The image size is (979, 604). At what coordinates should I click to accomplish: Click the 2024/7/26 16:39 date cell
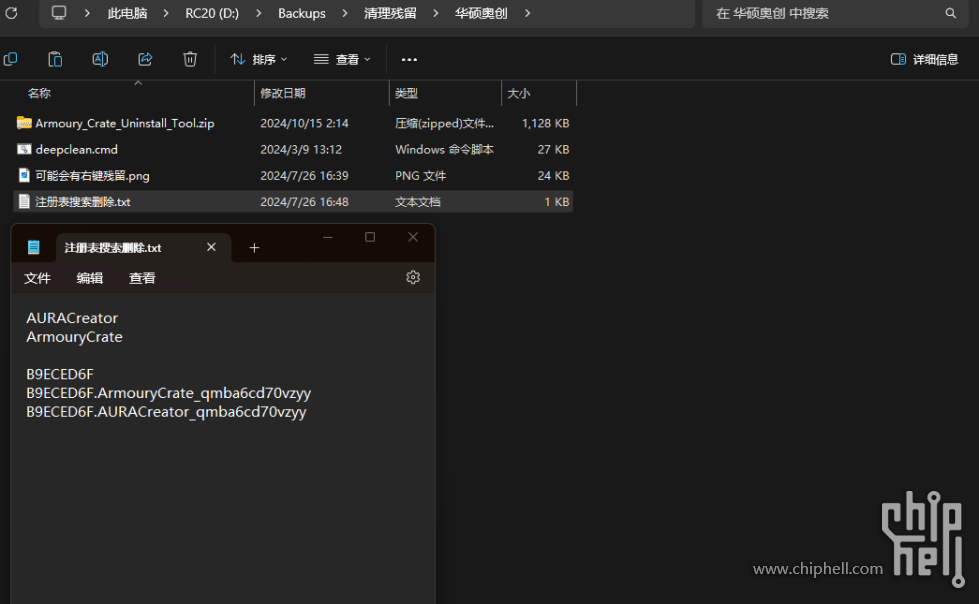[x=304, y=176]
